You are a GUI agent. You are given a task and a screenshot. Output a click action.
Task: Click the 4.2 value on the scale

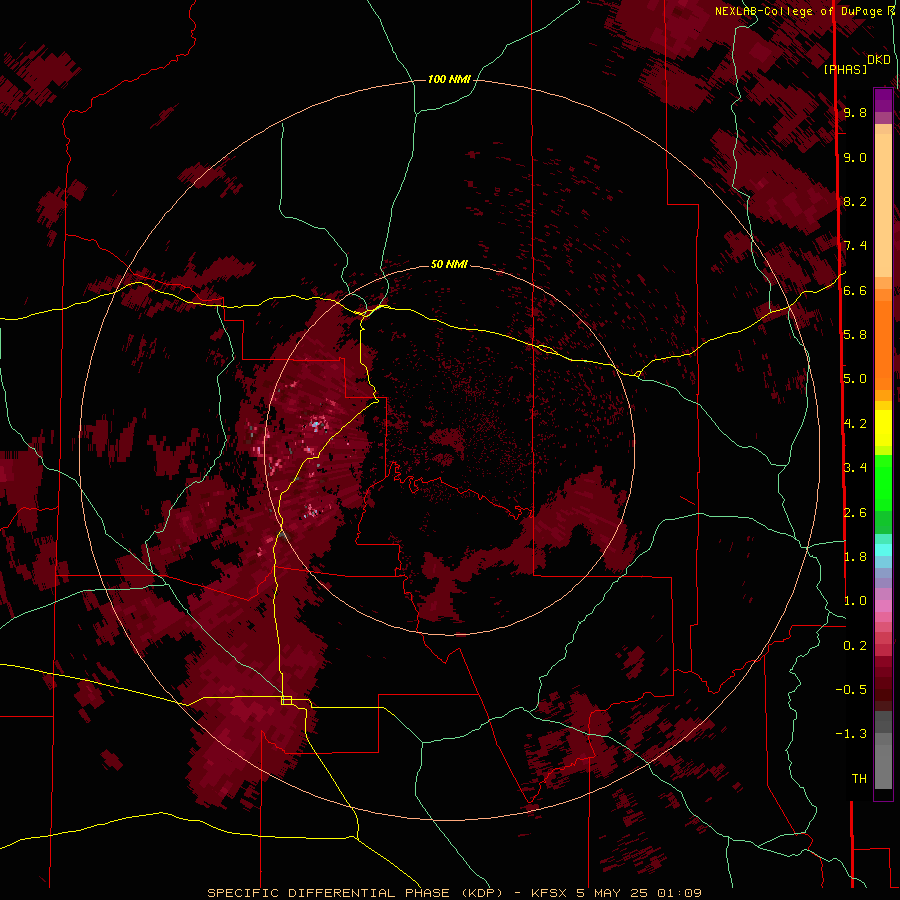(x=855, y=424)
